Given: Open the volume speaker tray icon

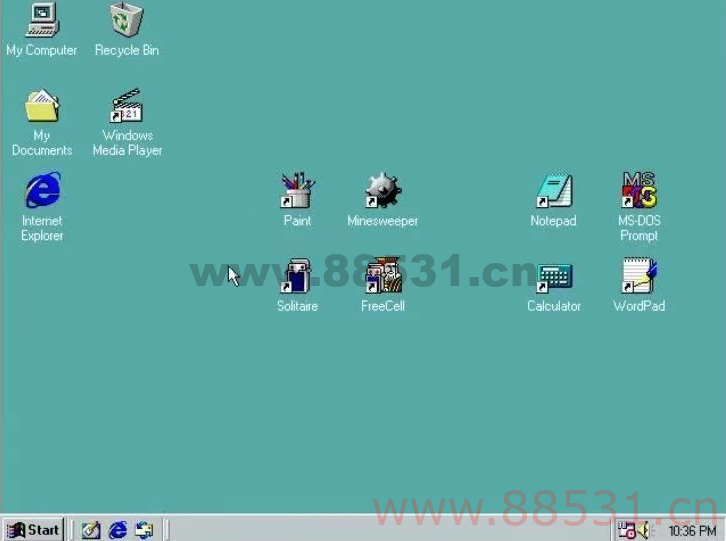Looking at the screenshot, I should 644,530.
